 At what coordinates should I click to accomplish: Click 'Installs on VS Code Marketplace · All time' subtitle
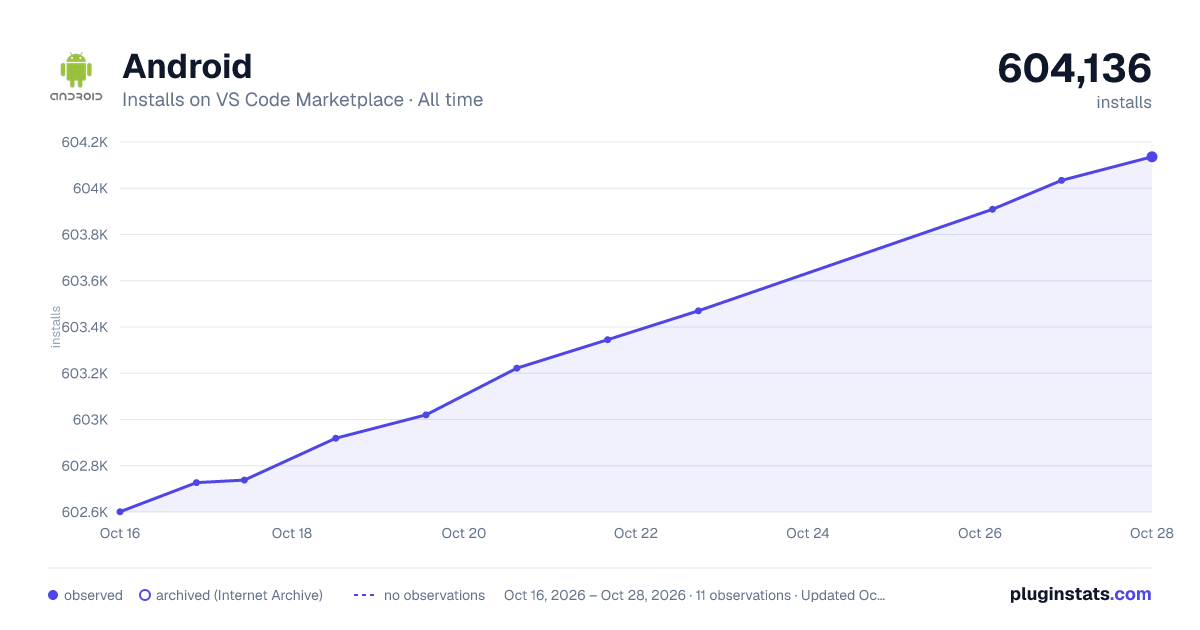[302, 100]
